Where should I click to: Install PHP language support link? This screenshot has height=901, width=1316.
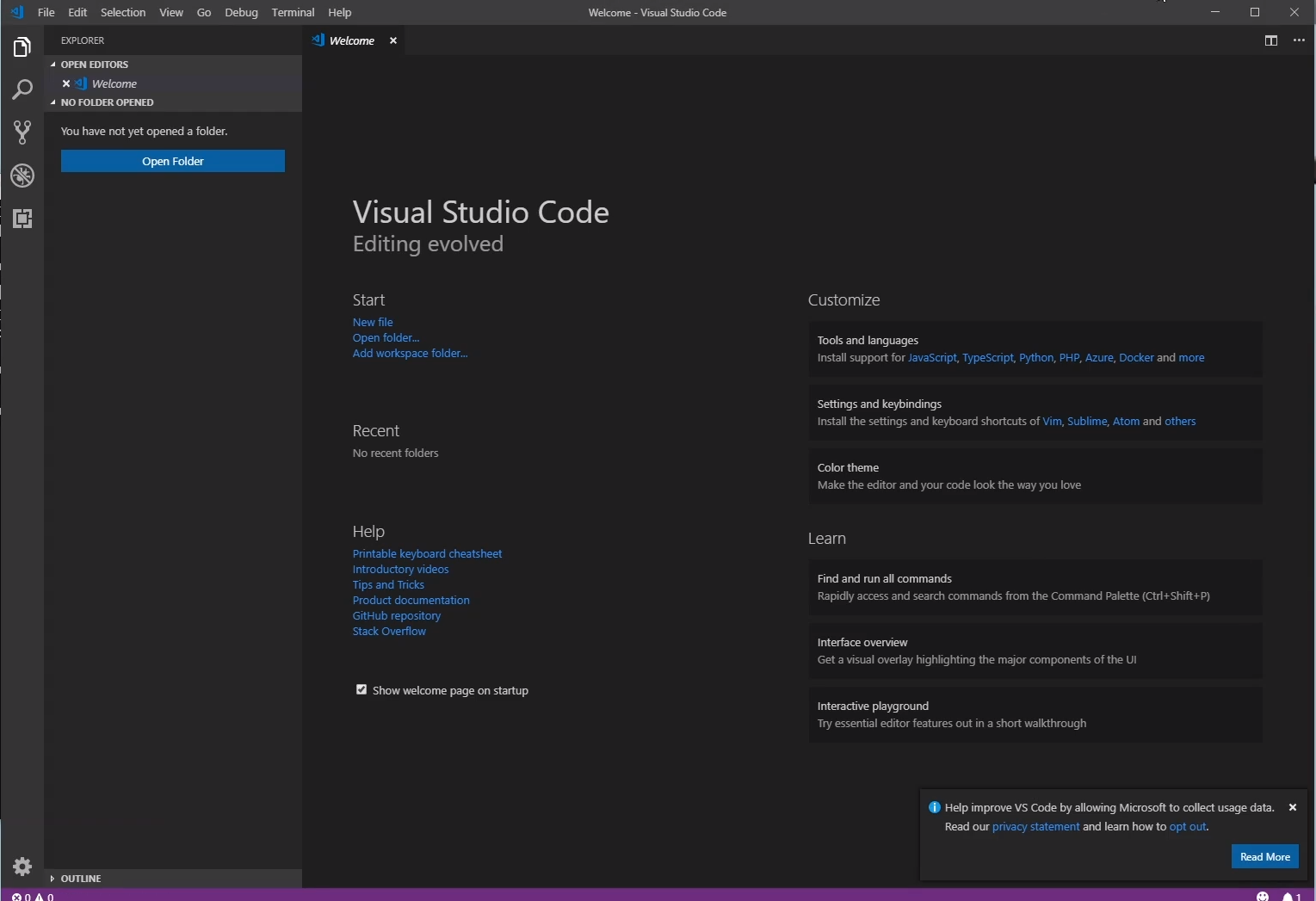1069,357
